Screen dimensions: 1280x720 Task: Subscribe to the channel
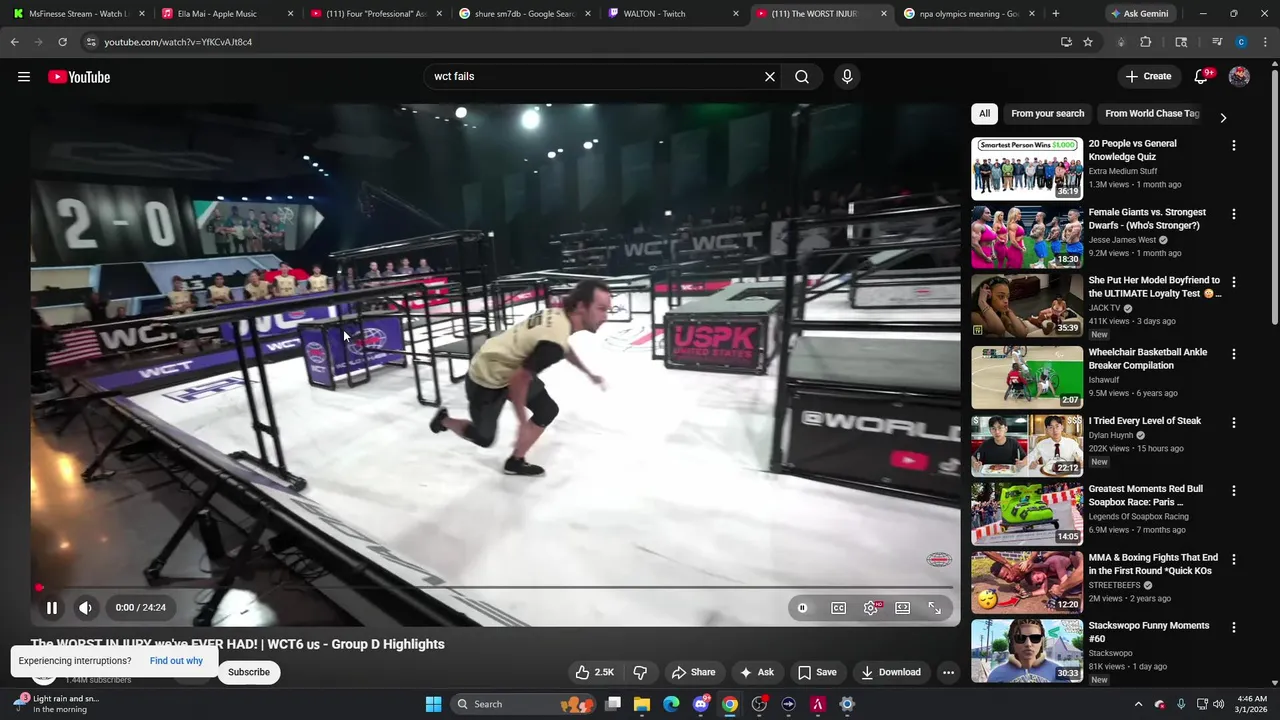tap(249, 672)
